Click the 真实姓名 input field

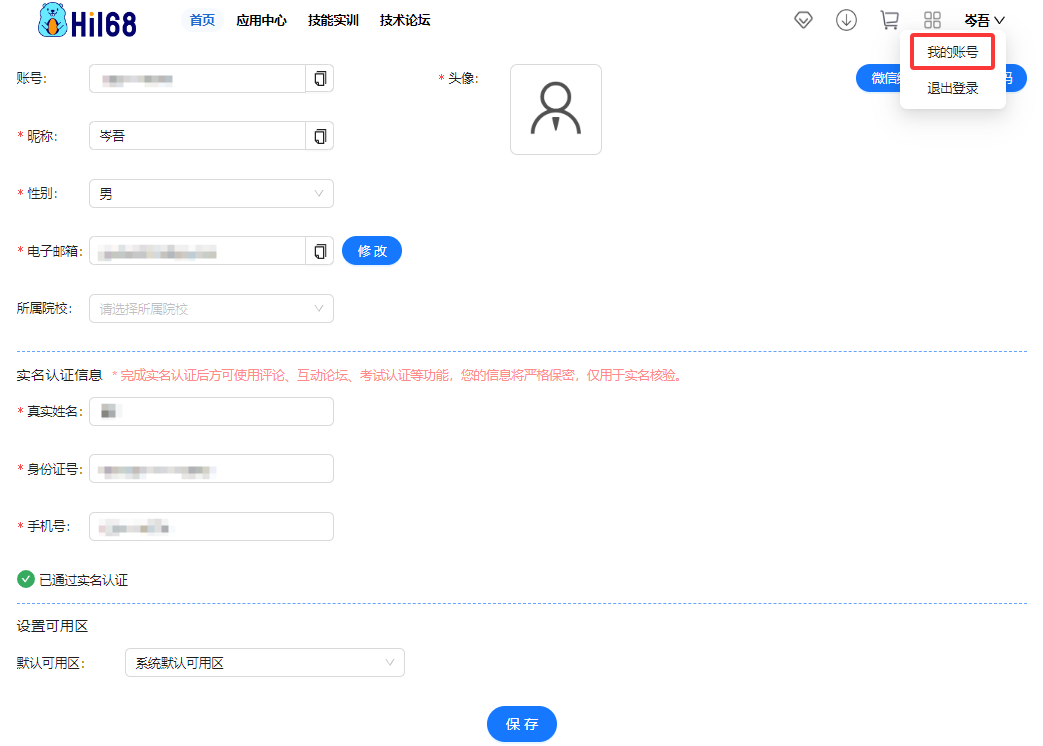[x=211, y=411]
